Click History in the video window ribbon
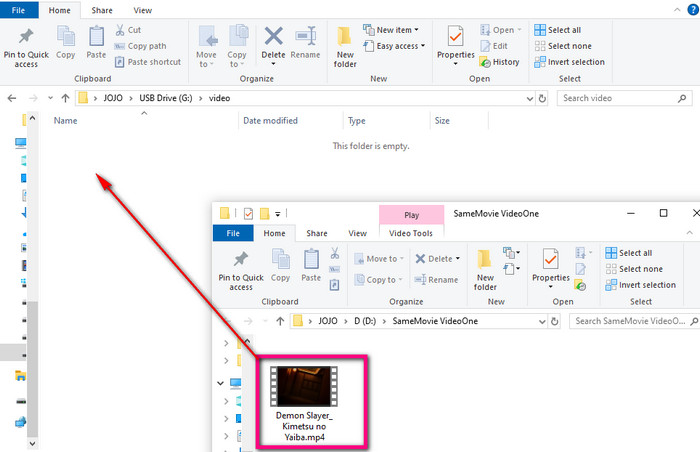The height and width of the screenshot is (452, 700). pyautogui.click(x=500, y=62)
